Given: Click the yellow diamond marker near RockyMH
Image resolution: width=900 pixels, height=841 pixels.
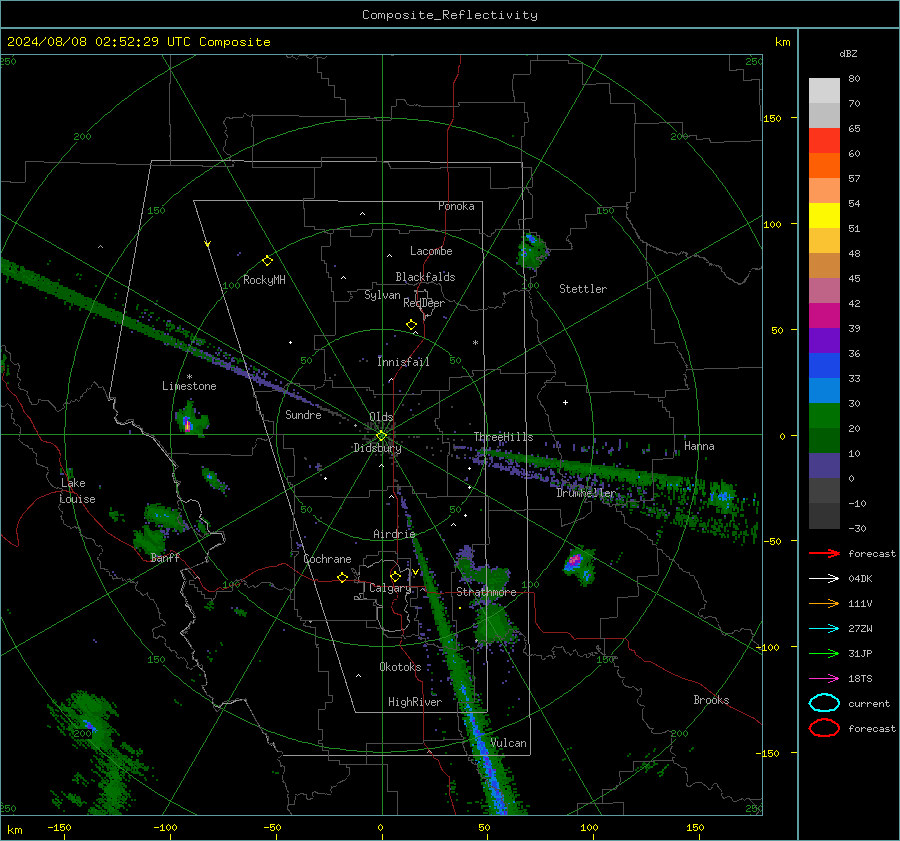Looking at the screenshot, I should tap(267, 261).
